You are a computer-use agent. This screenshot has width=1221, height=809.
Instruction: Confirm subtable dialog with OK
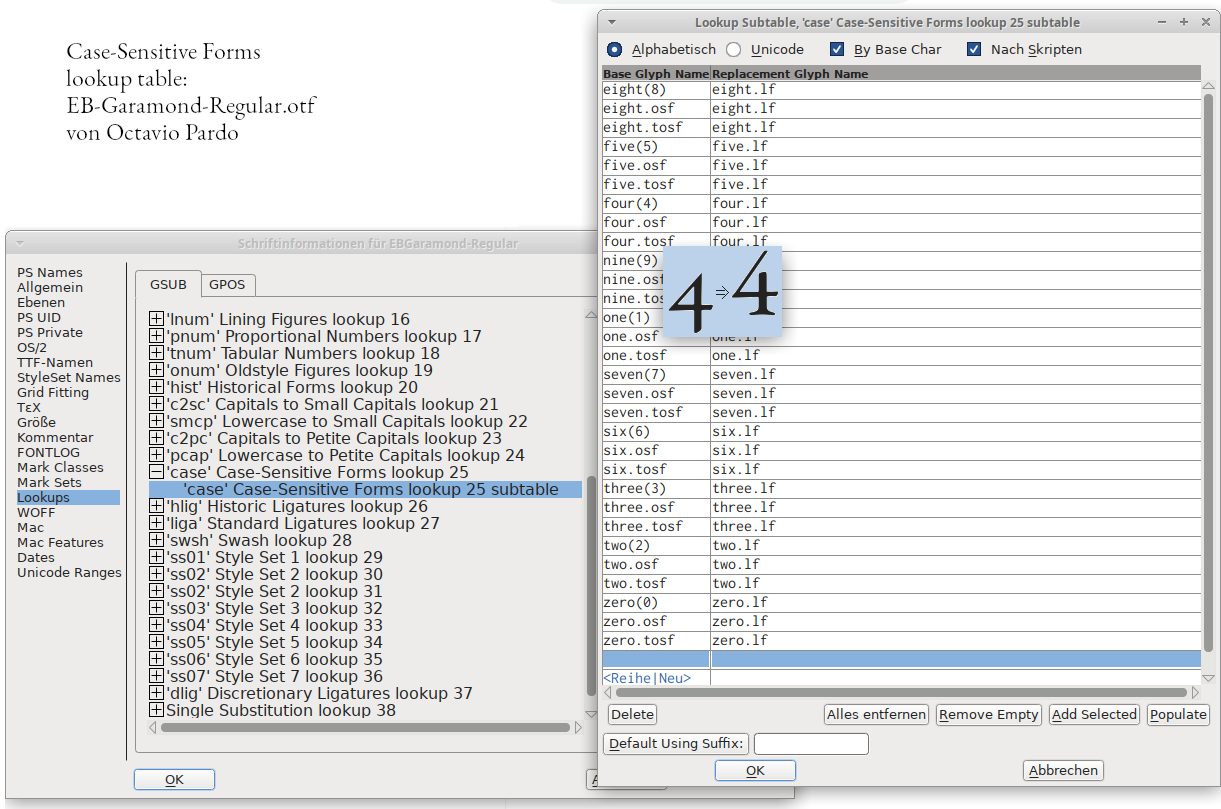pos(755,770)
